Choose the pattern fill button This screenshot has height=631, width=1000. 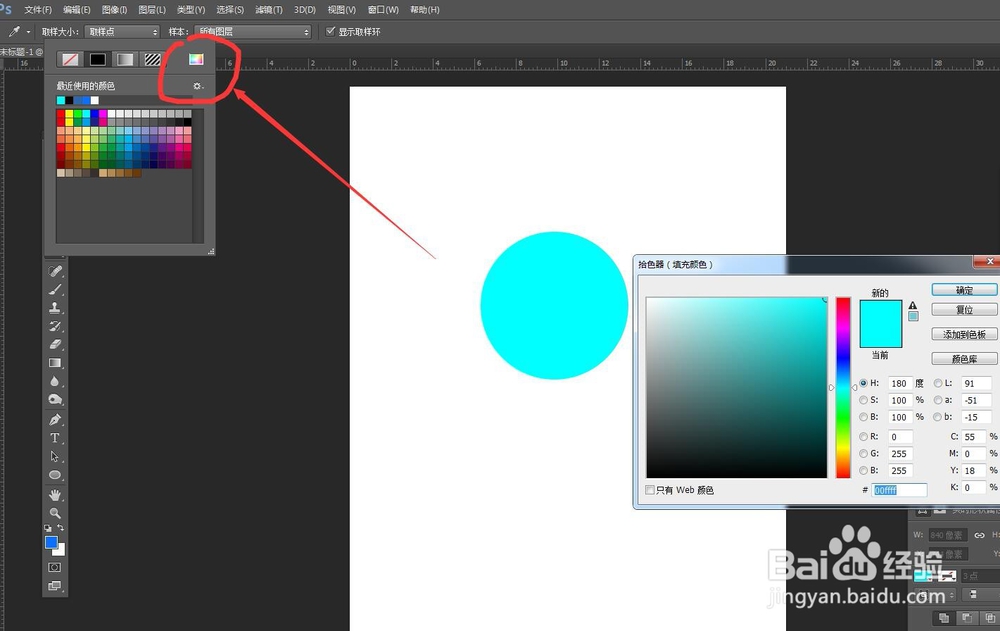tap(152, 59)
